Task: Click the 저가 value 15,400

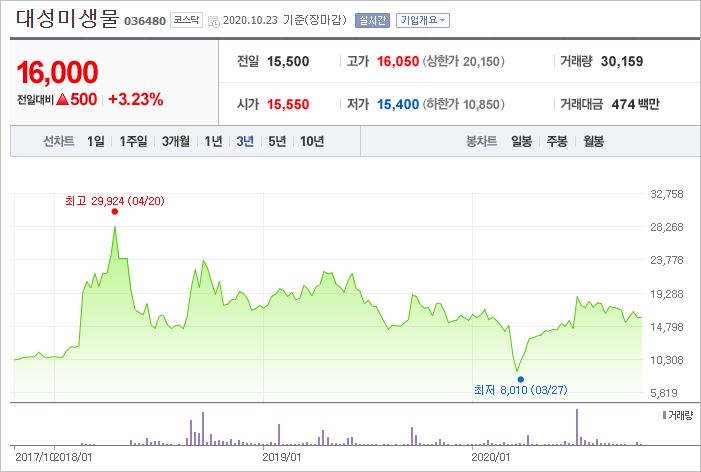Action: (x=398, y=105)
